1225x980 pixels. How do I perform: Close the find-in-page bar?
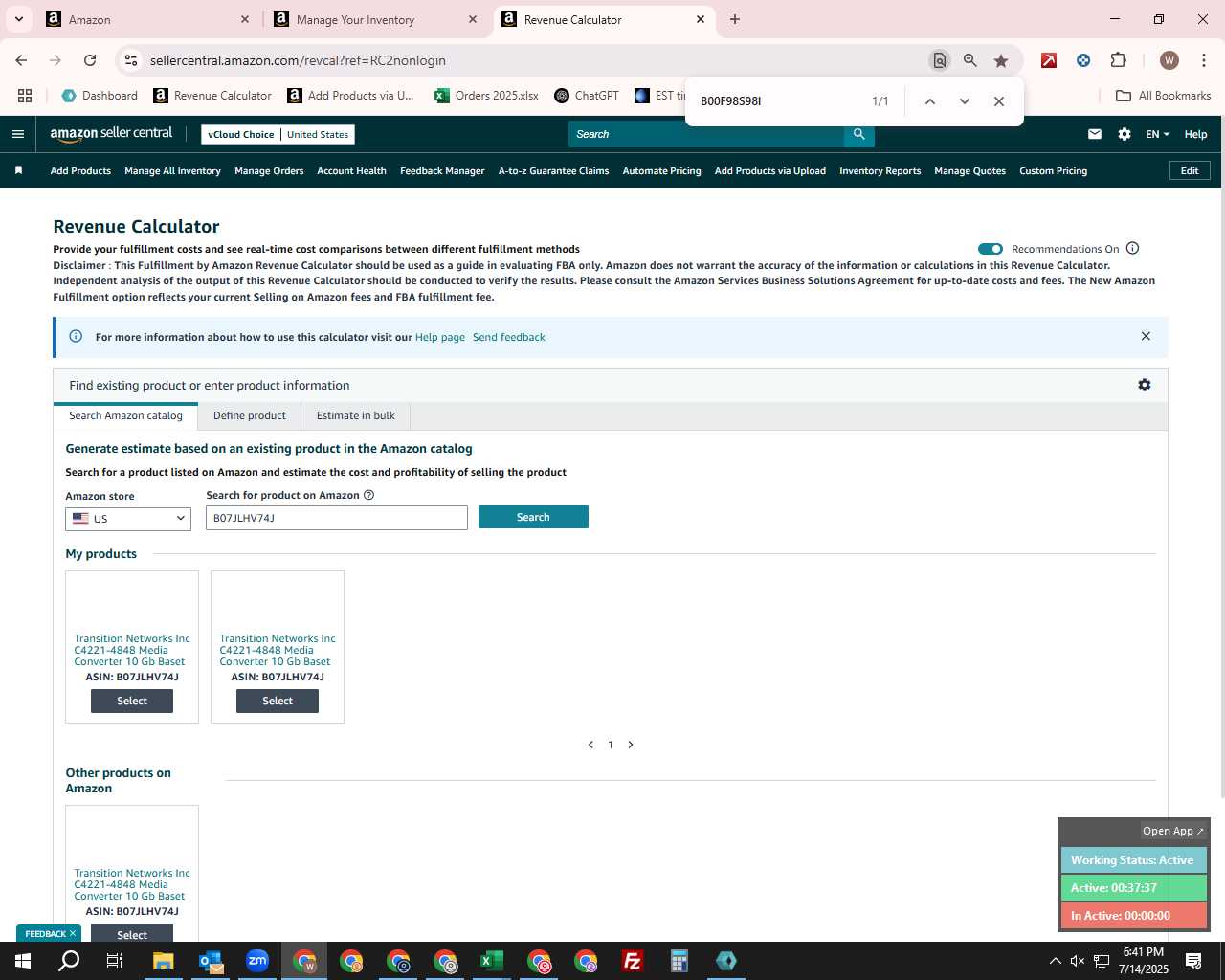tap(998, 101)
